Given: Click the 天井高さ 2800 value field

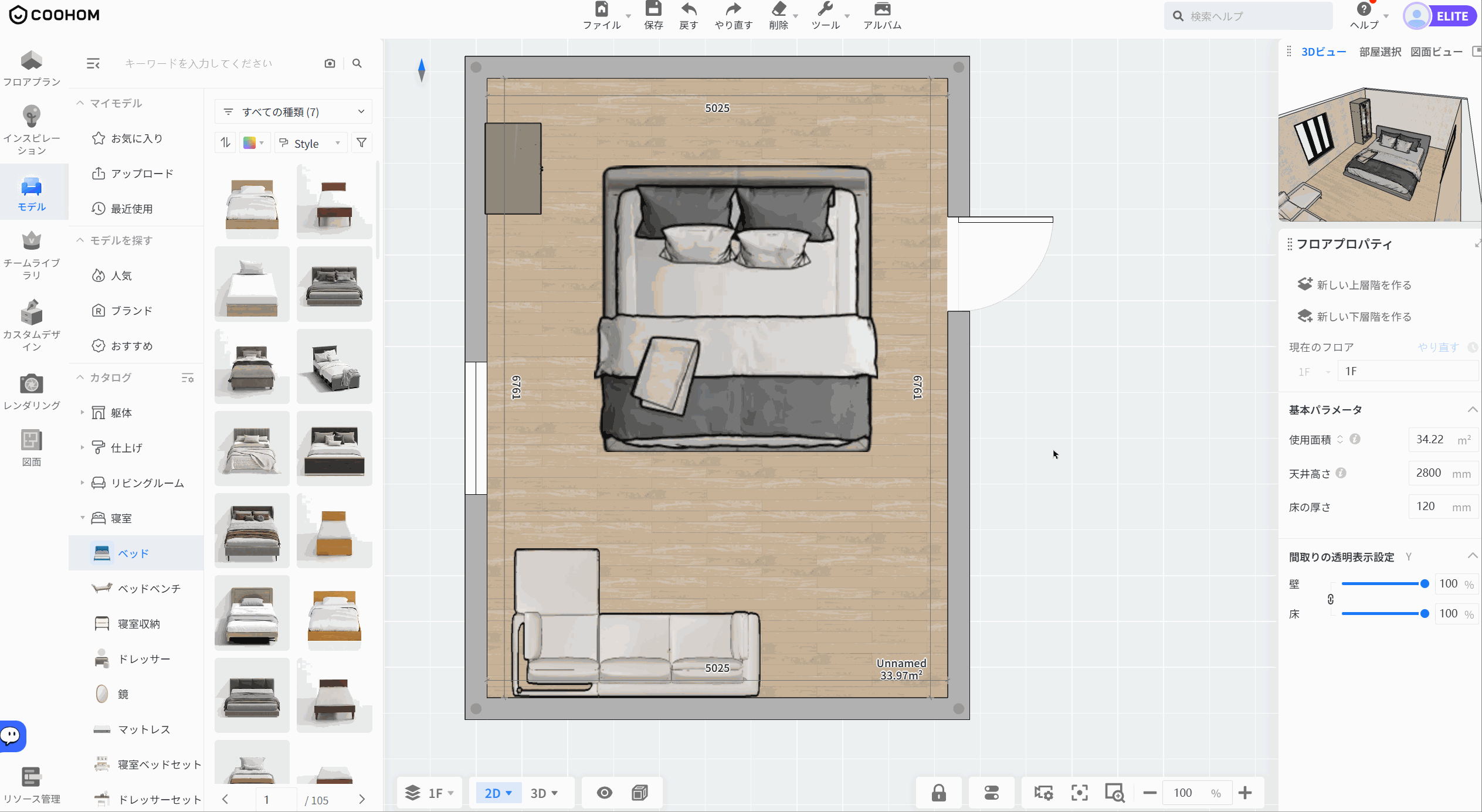Looking at the screenshot, I should [x=1443, y=473].
